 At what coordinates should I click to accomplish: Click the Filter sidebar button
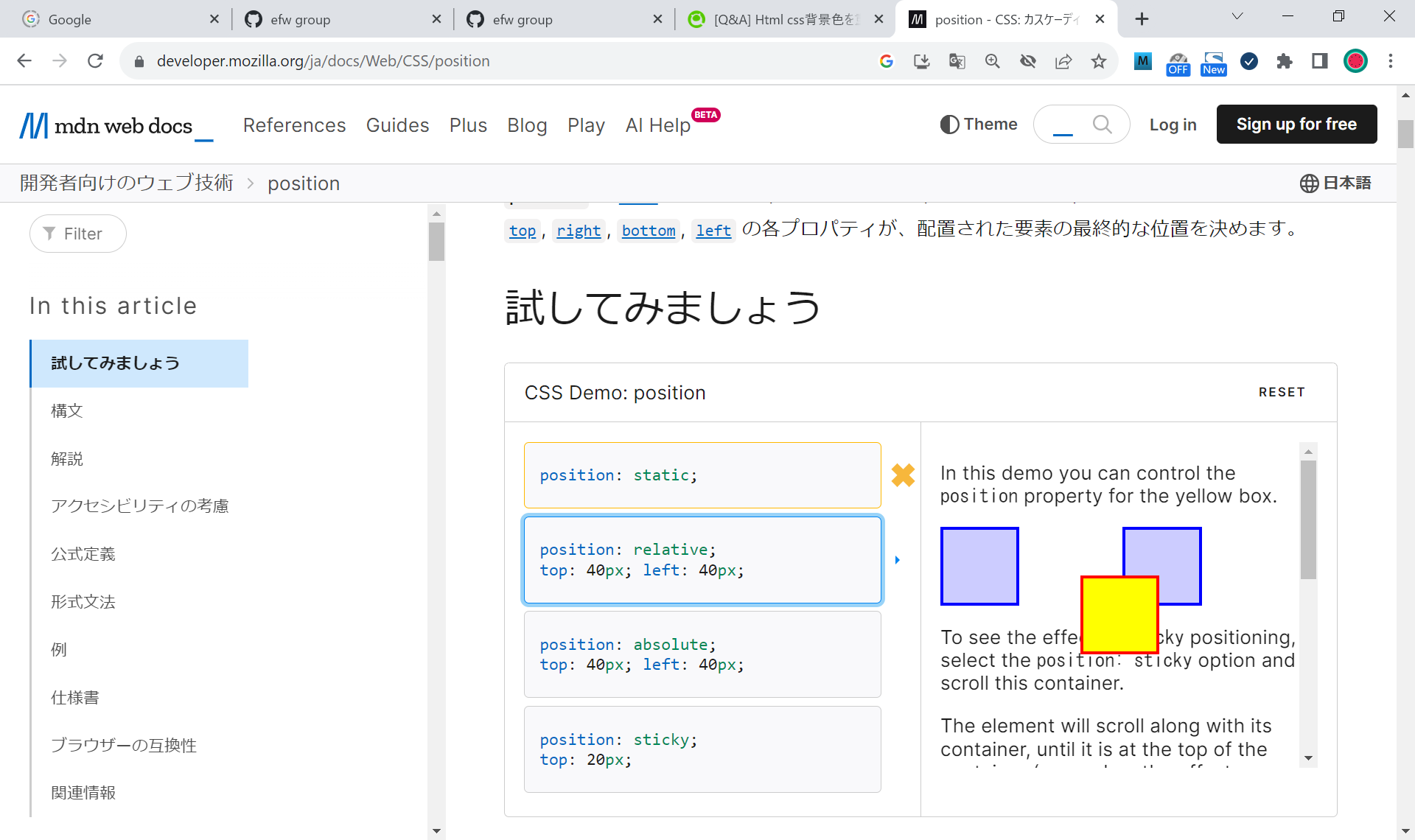pos(77,234)
